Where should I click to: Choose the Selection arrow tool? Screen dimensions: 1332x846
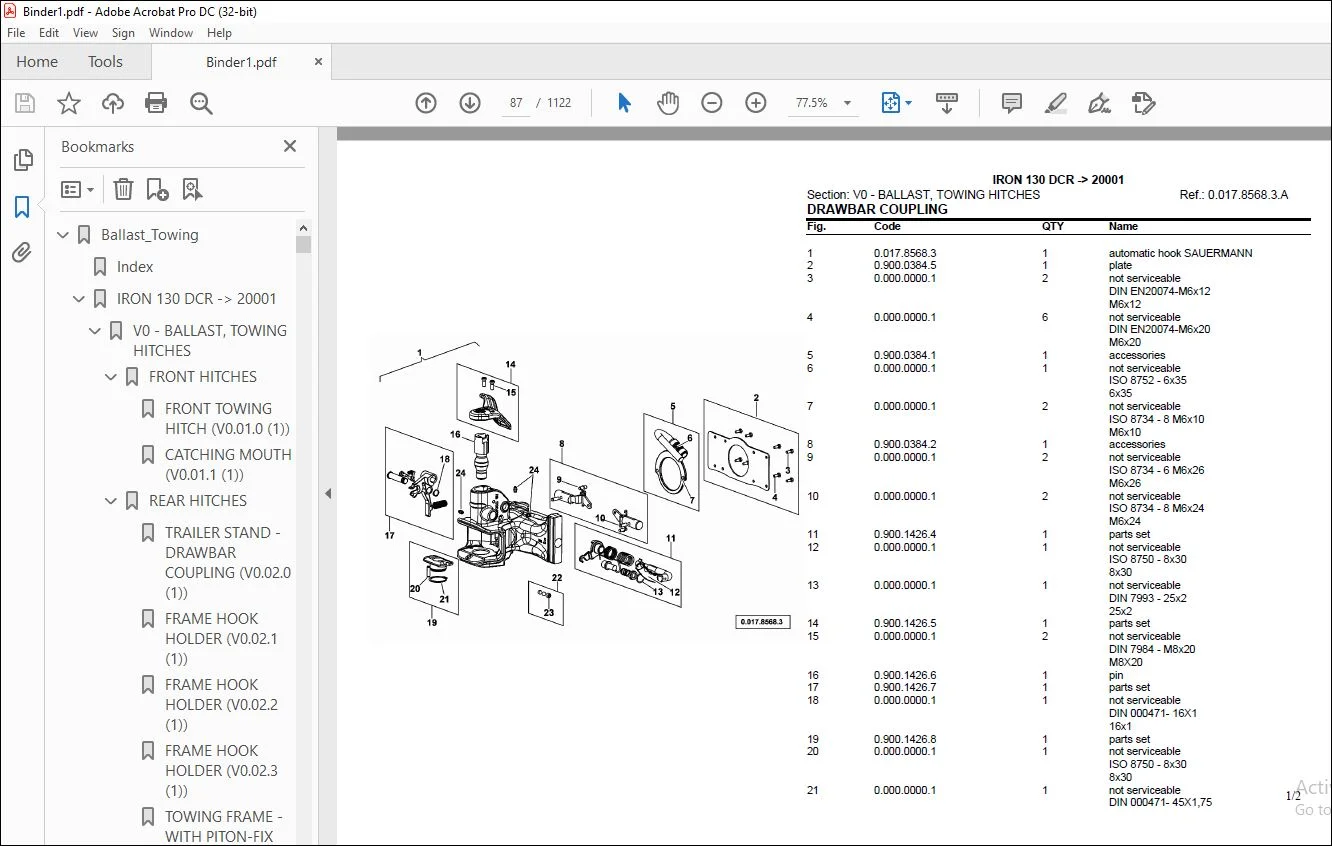[x=625, y=103]
